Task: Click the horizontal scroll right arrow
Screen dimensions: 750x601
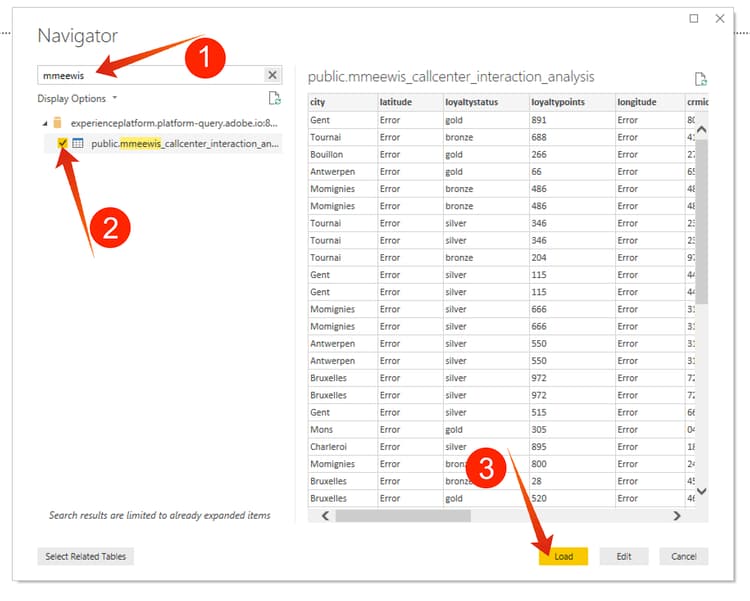Action: point(677,516)
